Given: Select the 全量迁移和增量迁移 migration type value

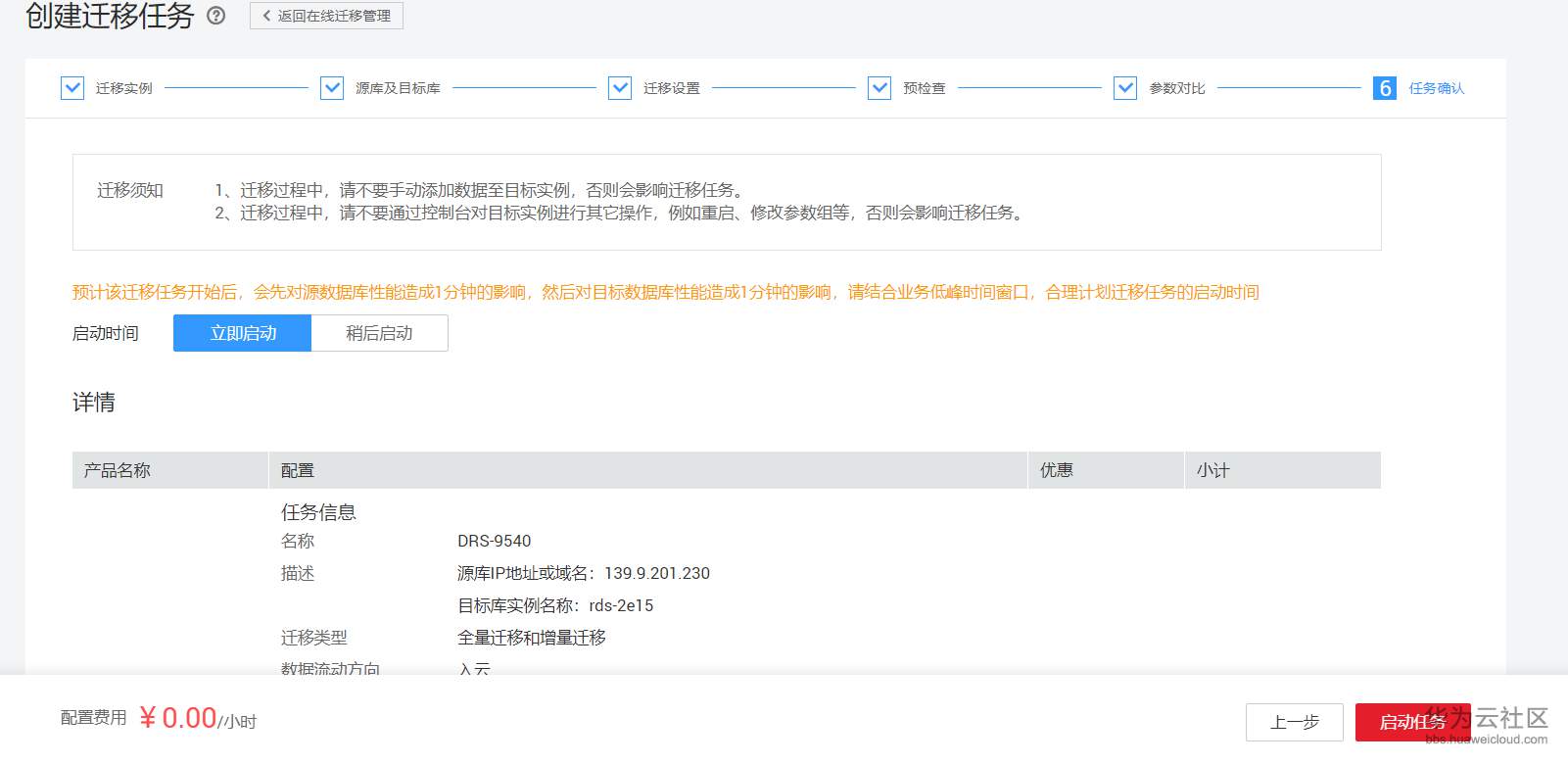Looking at the screenshot, I should (532, 638).
